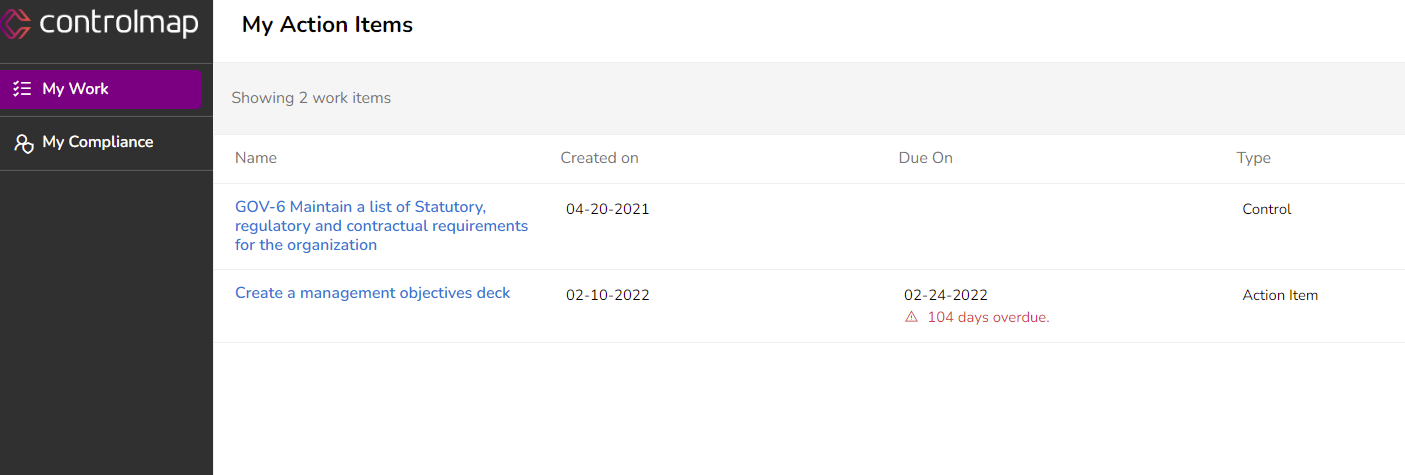This screenshot has width=1405, height=475.
Task: Click the controlmap logo icon
Action: (x=15, y=22)
